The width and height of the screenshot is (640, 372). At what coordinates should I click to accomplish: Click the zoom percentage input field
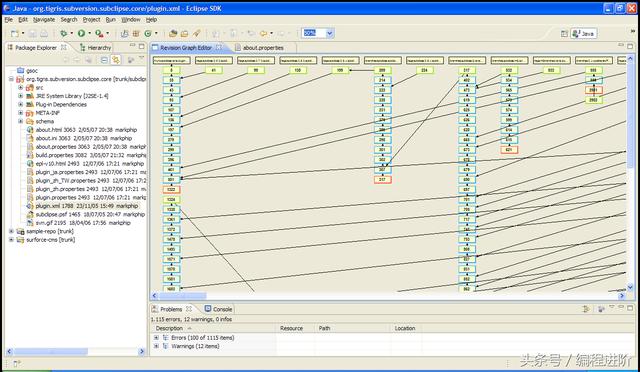(x=313, y=33)
